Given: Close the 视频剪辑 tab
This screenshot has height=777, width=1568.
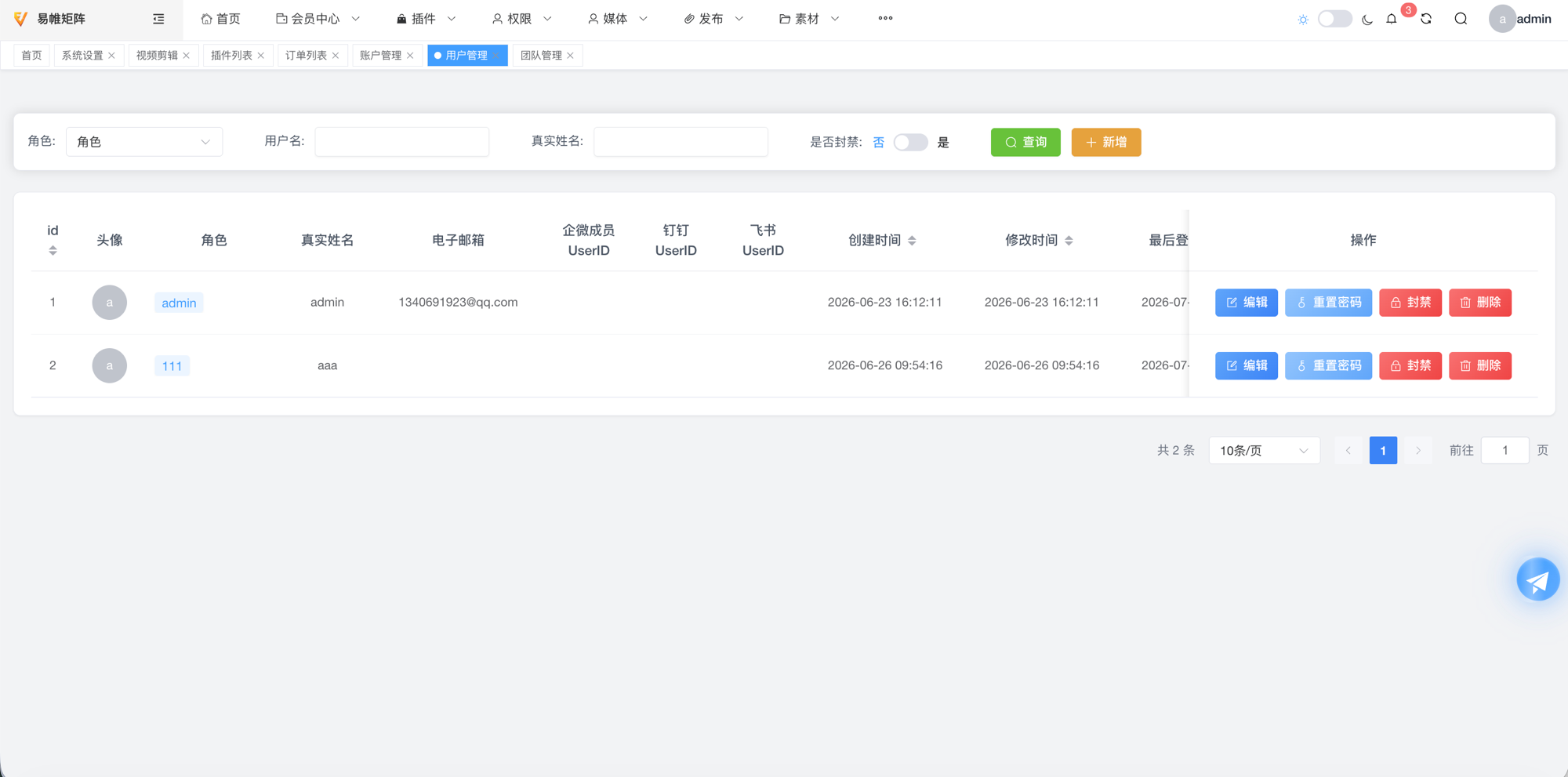Looking at the screenshot, I should 186,56.
